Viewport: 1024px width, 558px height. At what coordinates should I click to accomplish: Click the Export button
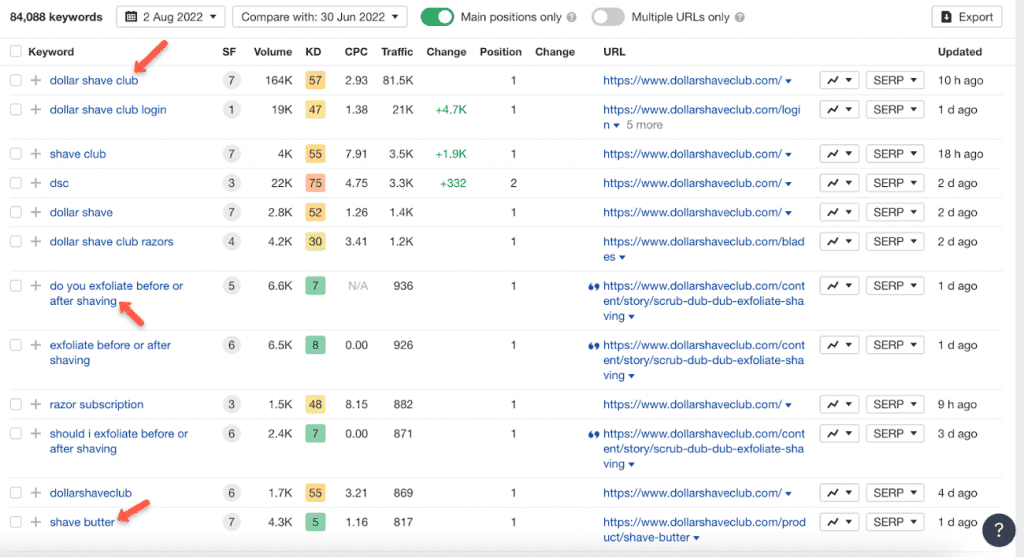coord(966,17)
